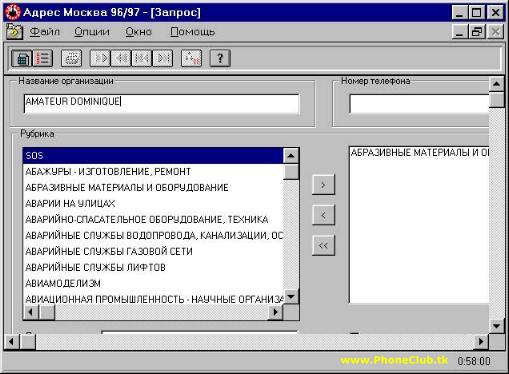Remove all rubrics with the << button
Screen dimensions: 509x374
(x=323, y=246)
